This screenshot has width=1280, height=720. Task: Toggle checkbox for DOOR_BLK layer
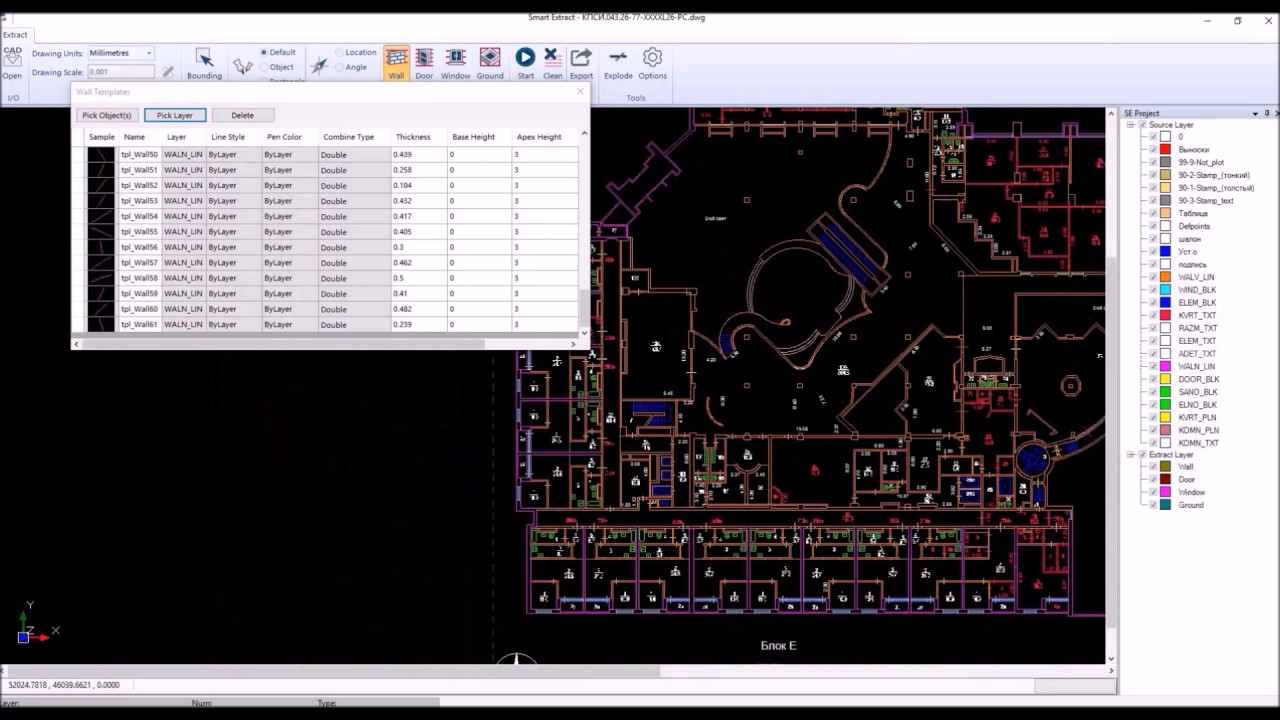(x=1153, y=379)
